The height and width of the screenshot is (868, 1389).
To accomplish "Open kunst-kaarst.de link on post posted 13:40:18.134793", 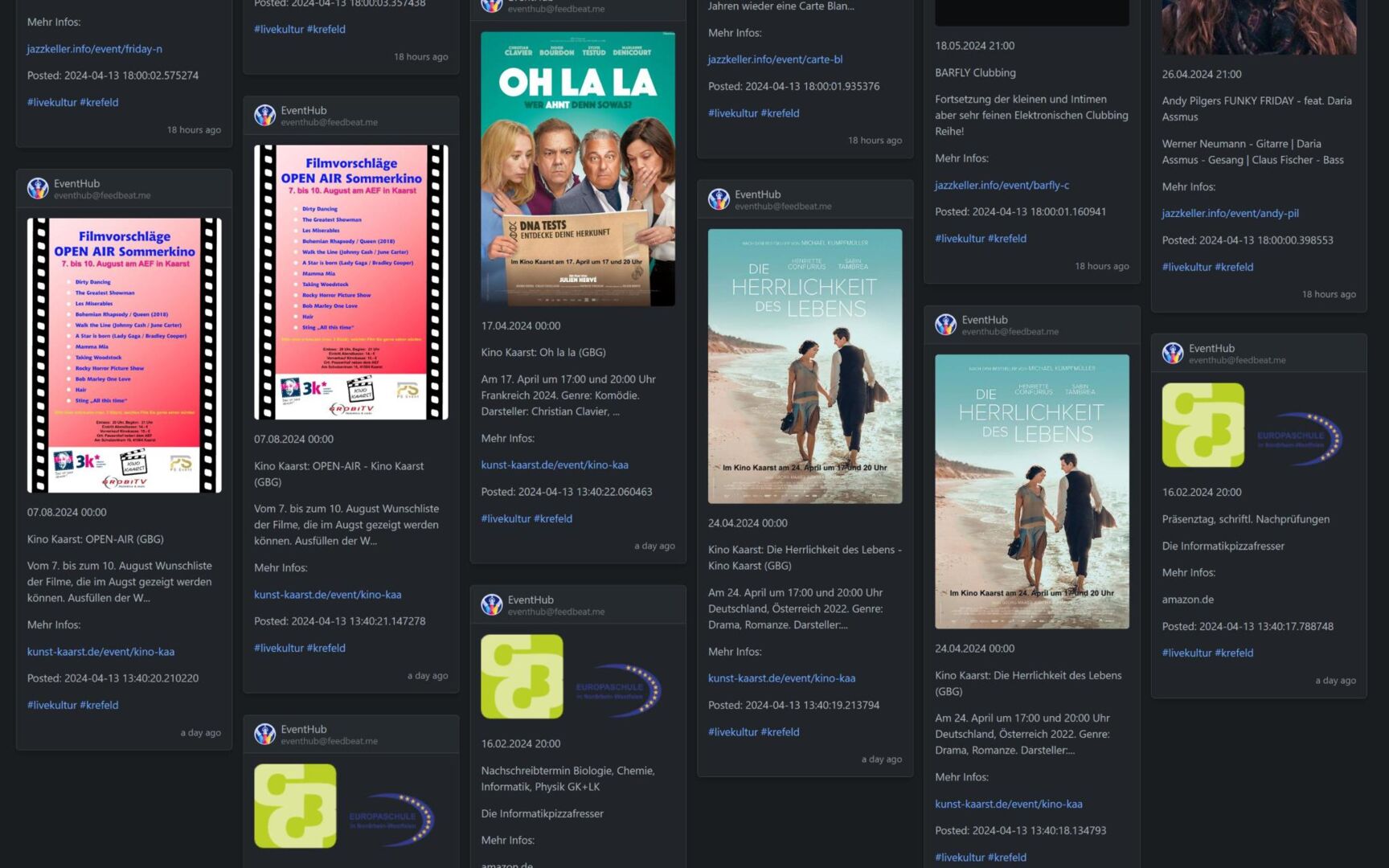I will click(x=1009, y=804).
